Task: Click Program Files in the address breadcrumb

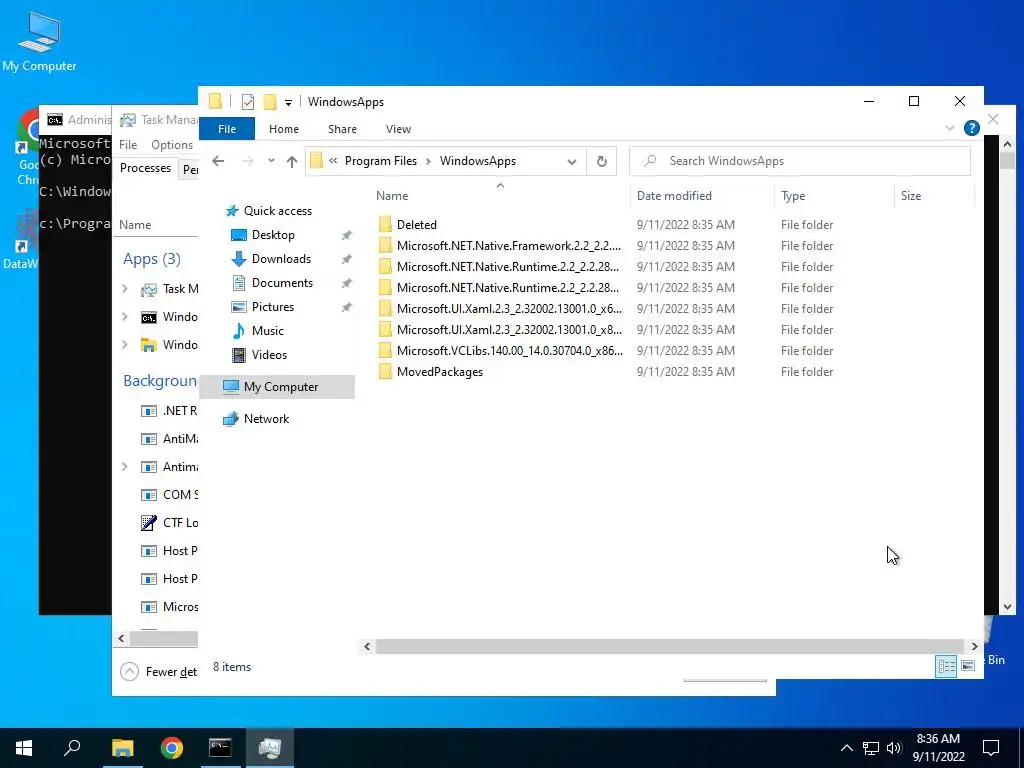Action: point(381,161)
